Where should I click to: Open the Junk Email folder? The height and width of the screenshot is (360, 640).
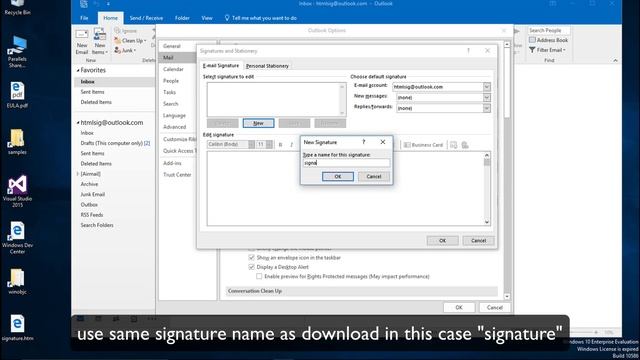click(93, 194)
